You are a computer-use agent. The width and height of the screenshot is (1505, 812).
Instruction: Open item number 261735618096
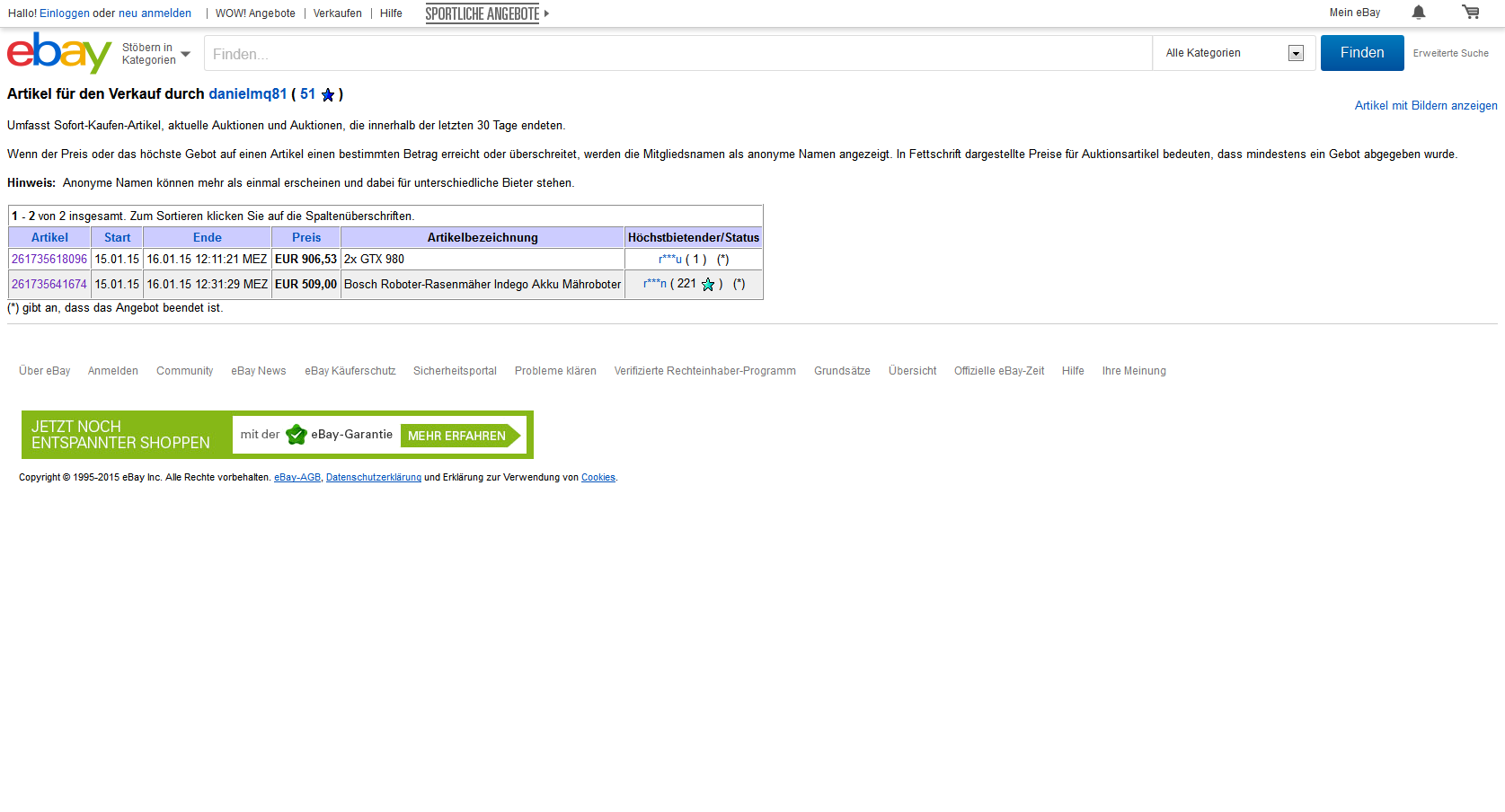(x=49, y=259)
